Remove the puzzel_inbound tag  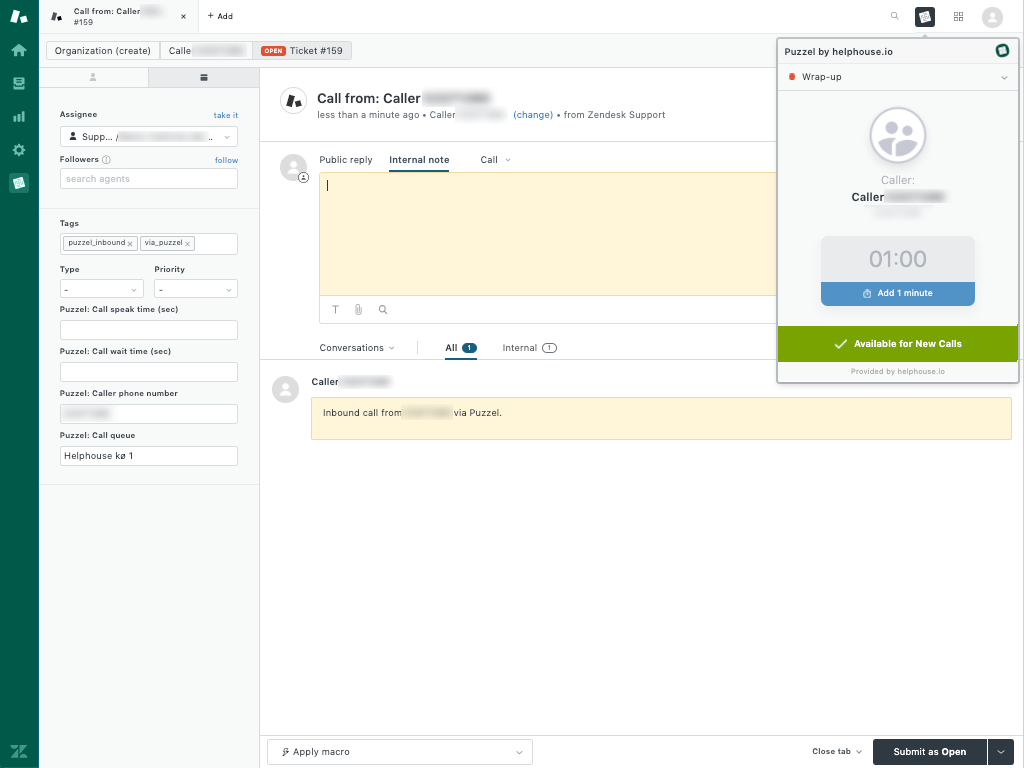point(130,244)
